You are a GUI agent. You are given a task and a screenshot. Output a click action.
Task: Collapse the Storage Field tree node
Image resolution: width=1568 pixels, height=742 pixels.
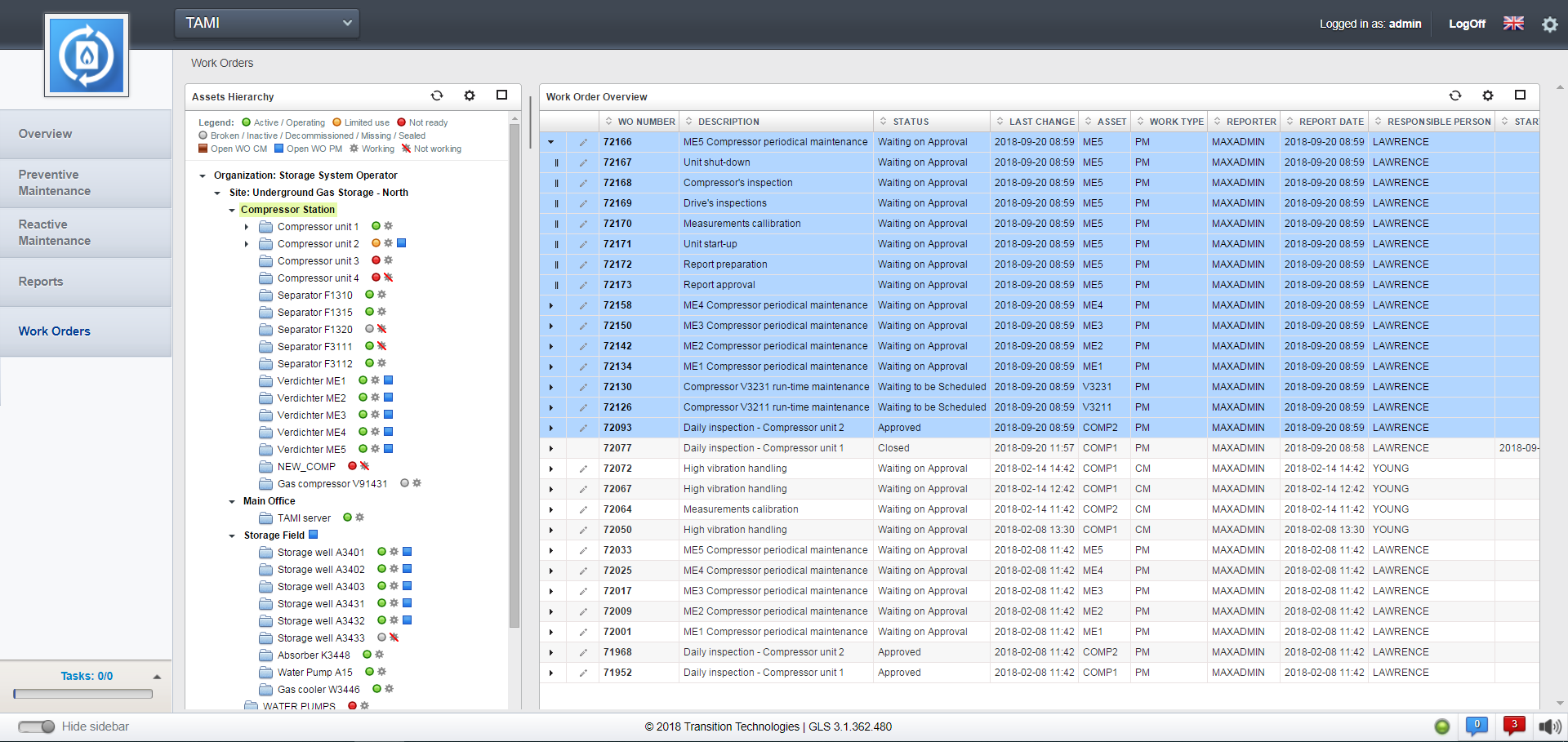point(232,536)
